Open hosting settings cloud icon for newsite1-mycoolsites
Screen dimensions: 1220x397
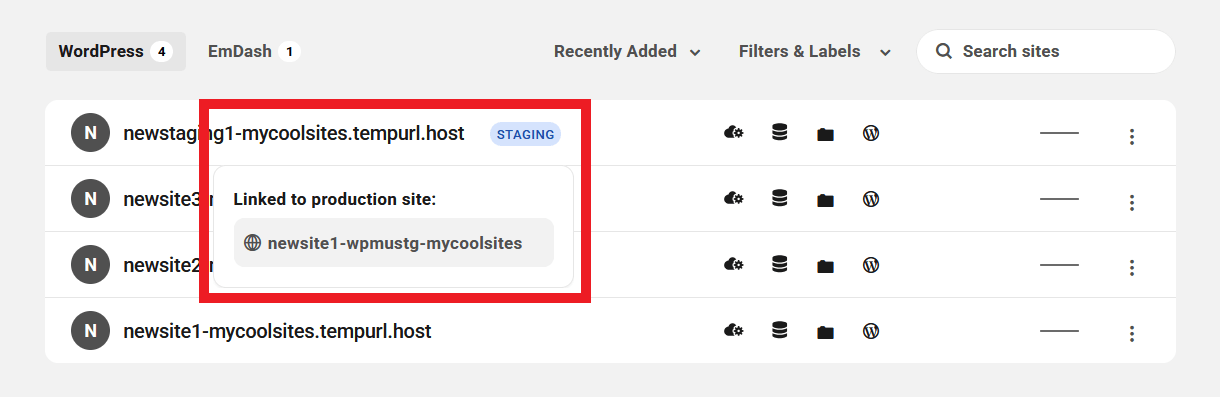[x=733, y=330]
